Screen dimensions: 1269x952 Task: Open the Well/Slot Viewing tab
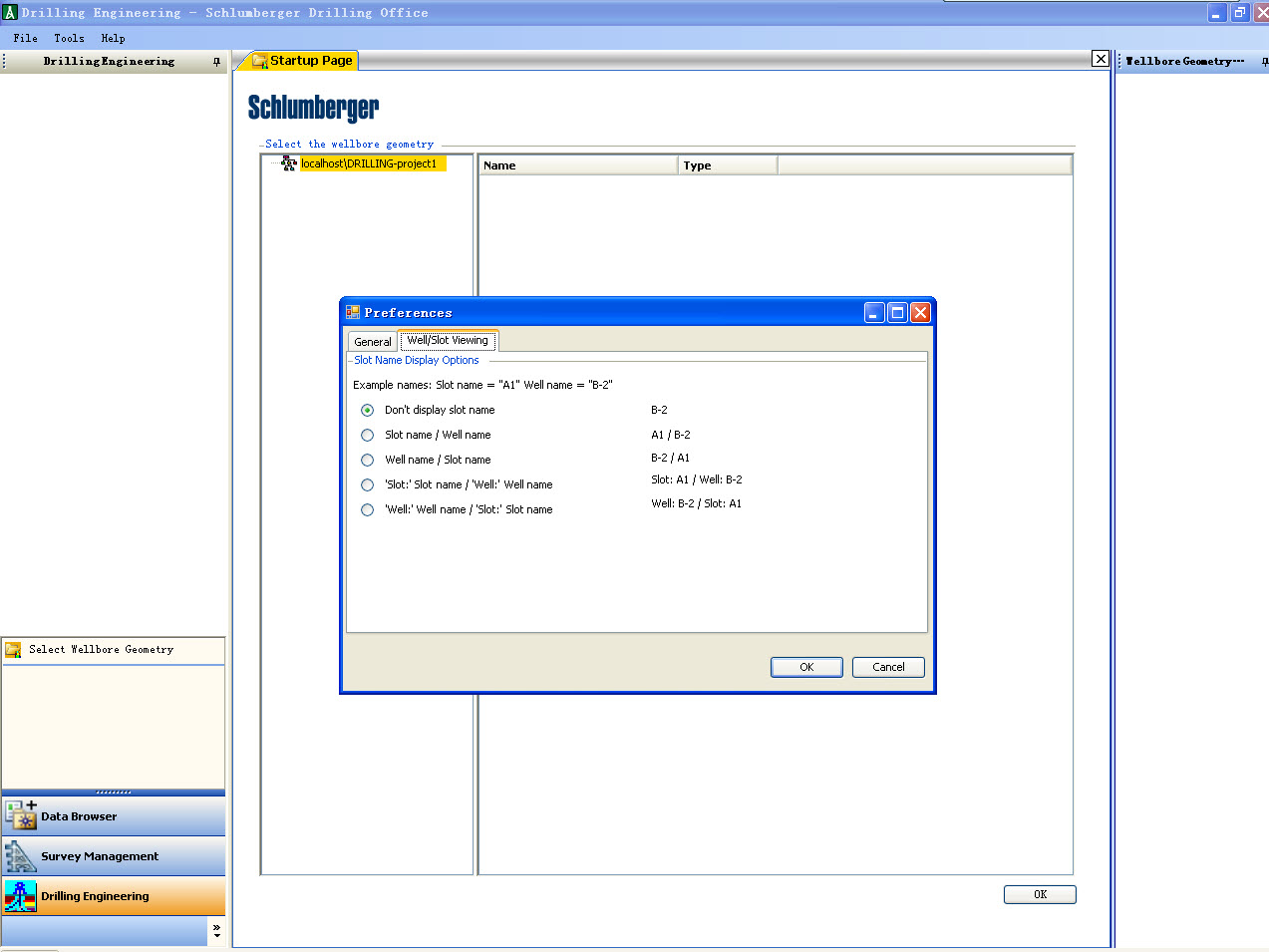click(448, 340)
